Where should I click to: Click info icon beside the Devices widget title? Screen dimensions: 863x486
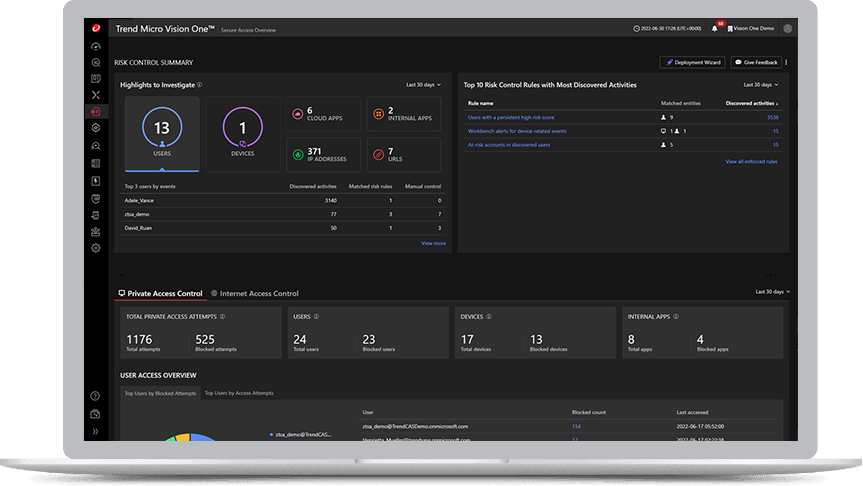point(489,316)
